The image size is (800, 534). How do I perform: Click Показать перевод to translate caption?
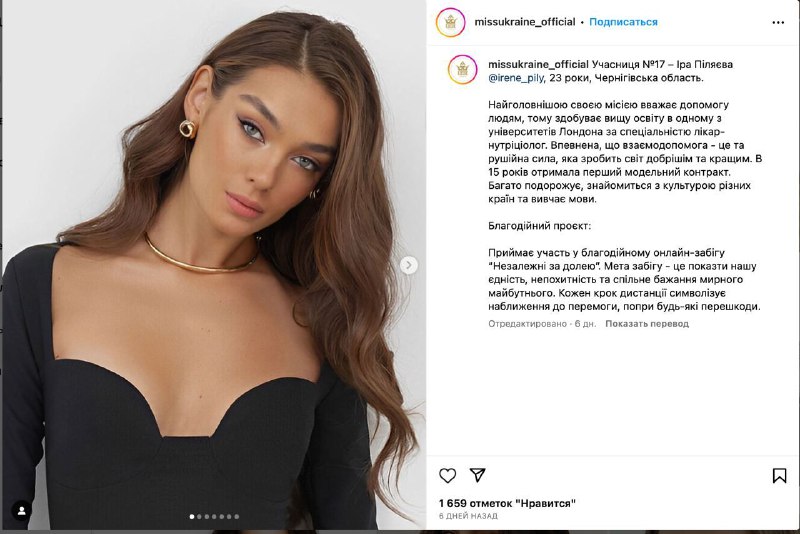(647, 323)
